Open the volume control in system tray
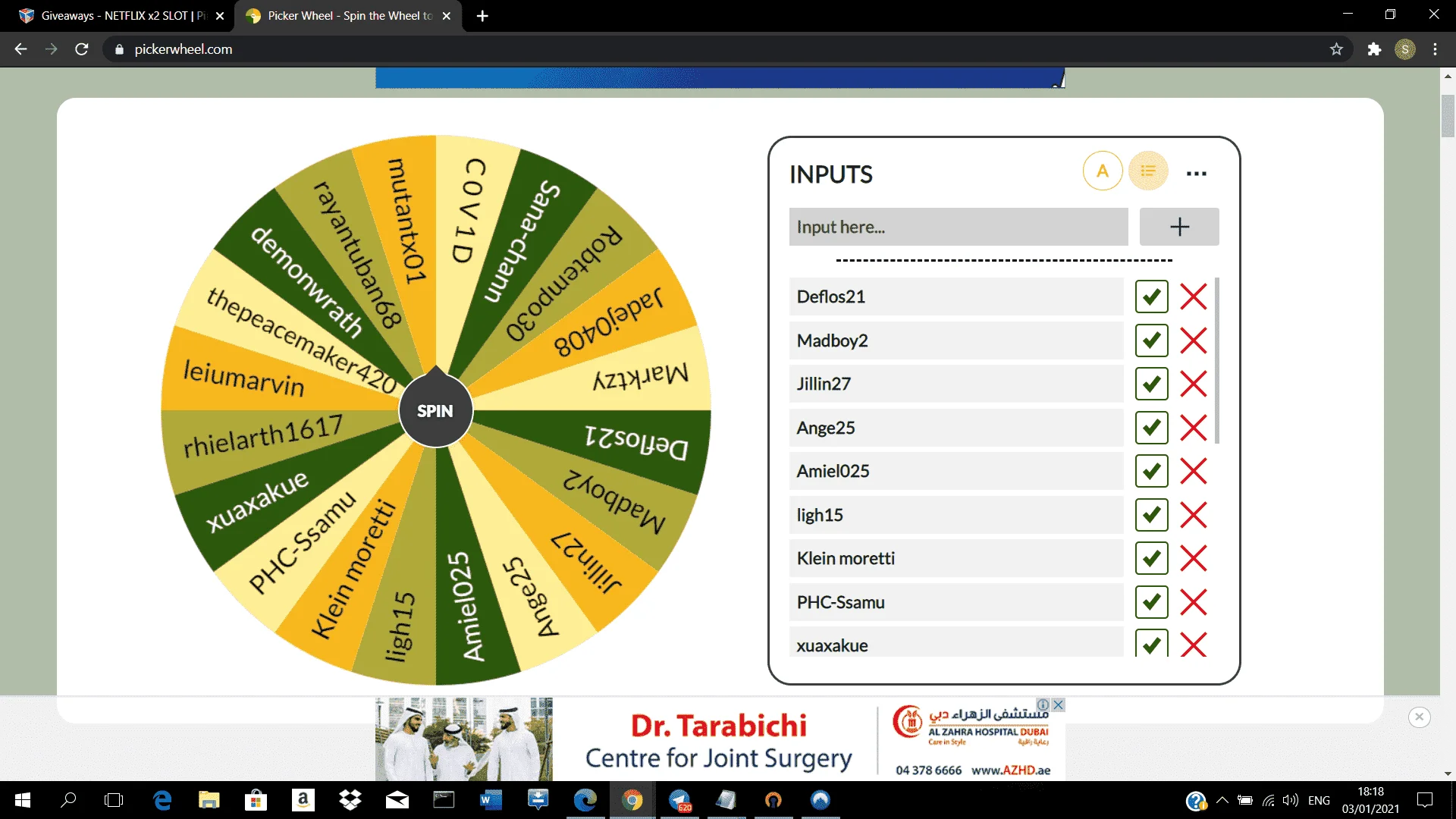The image size is (1456, 819). (x=1290, y=800)
